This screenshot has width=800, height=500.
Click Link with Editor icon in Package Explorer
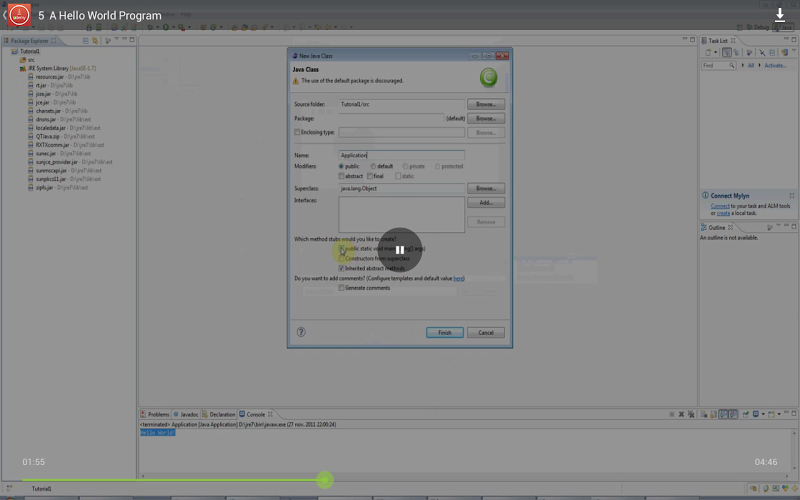pos(94,41)
